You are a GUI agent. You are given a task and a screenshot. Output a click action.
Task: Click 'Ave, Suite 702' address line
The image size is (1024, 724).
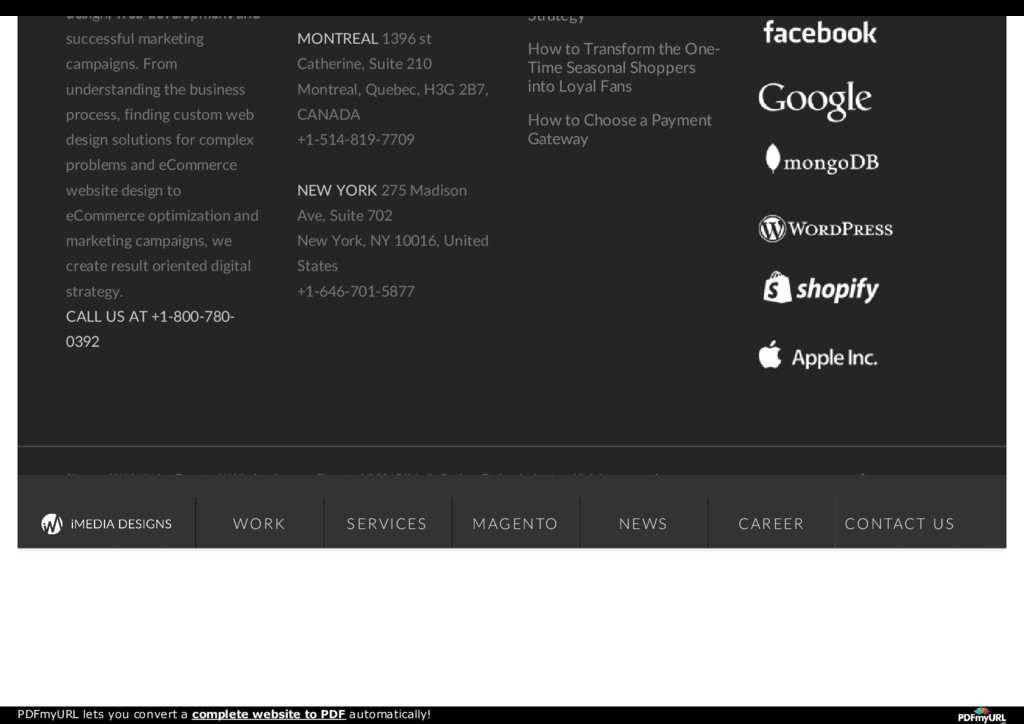click(345, 215)
